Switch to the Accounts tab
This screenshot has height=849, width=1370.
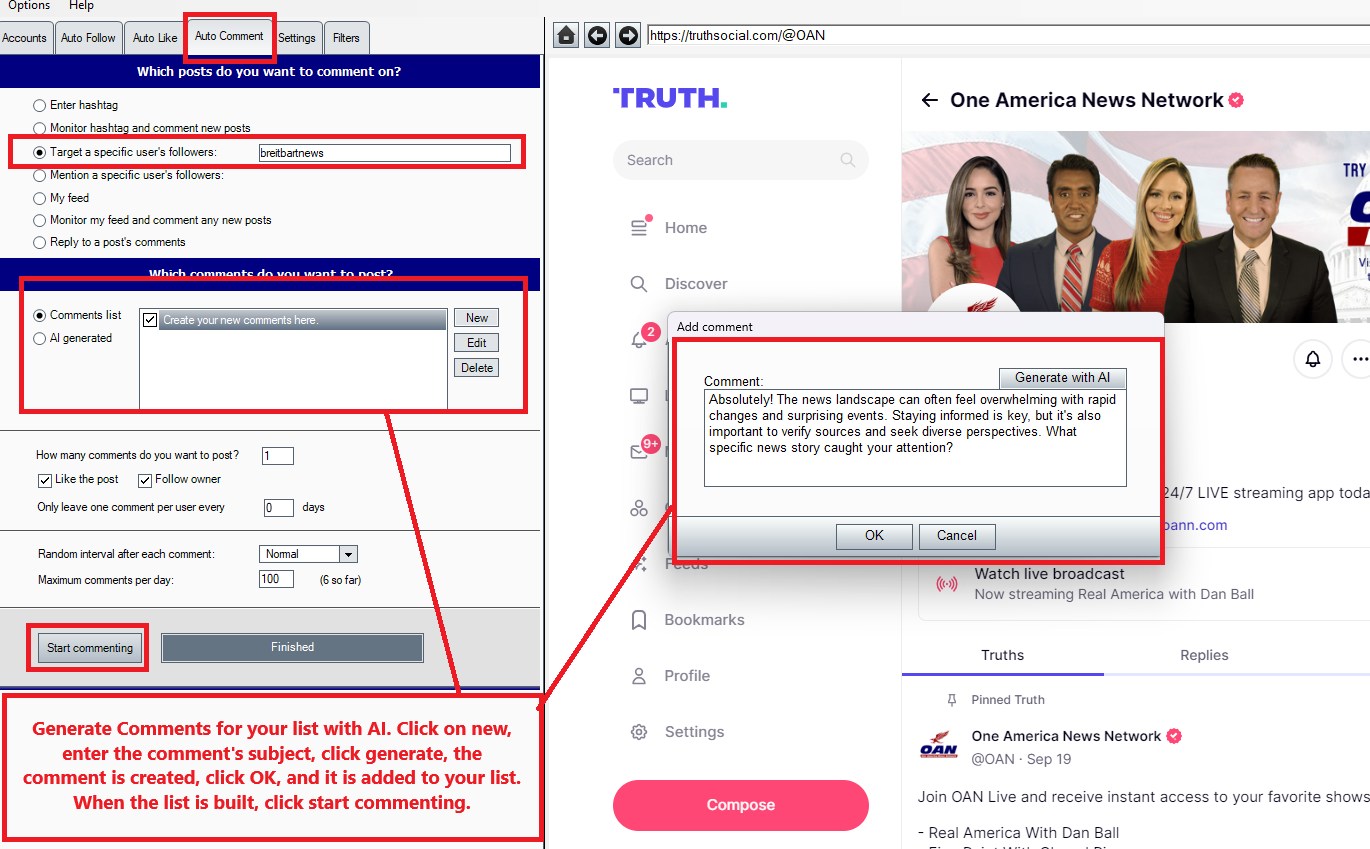[25, 38]
